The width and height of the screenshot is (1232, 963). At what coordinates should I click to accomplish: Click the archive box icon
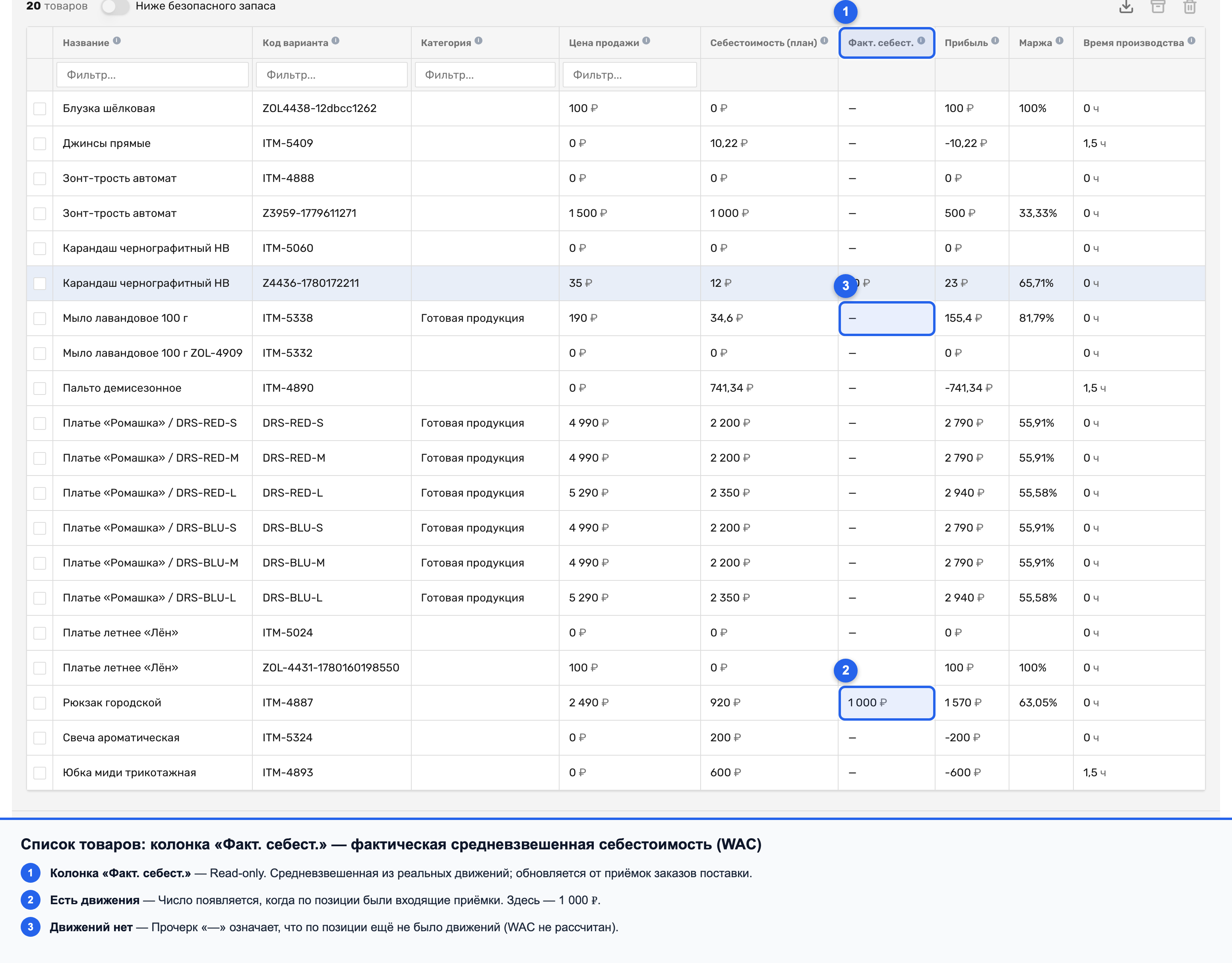(x=1158, y=7)
